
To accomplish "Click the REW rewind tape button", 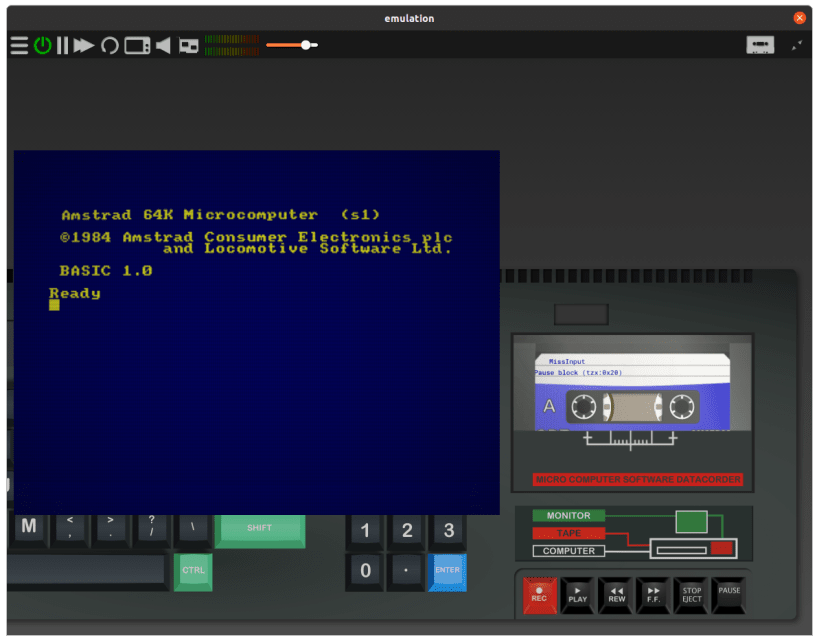I will (x=616, y=596).
